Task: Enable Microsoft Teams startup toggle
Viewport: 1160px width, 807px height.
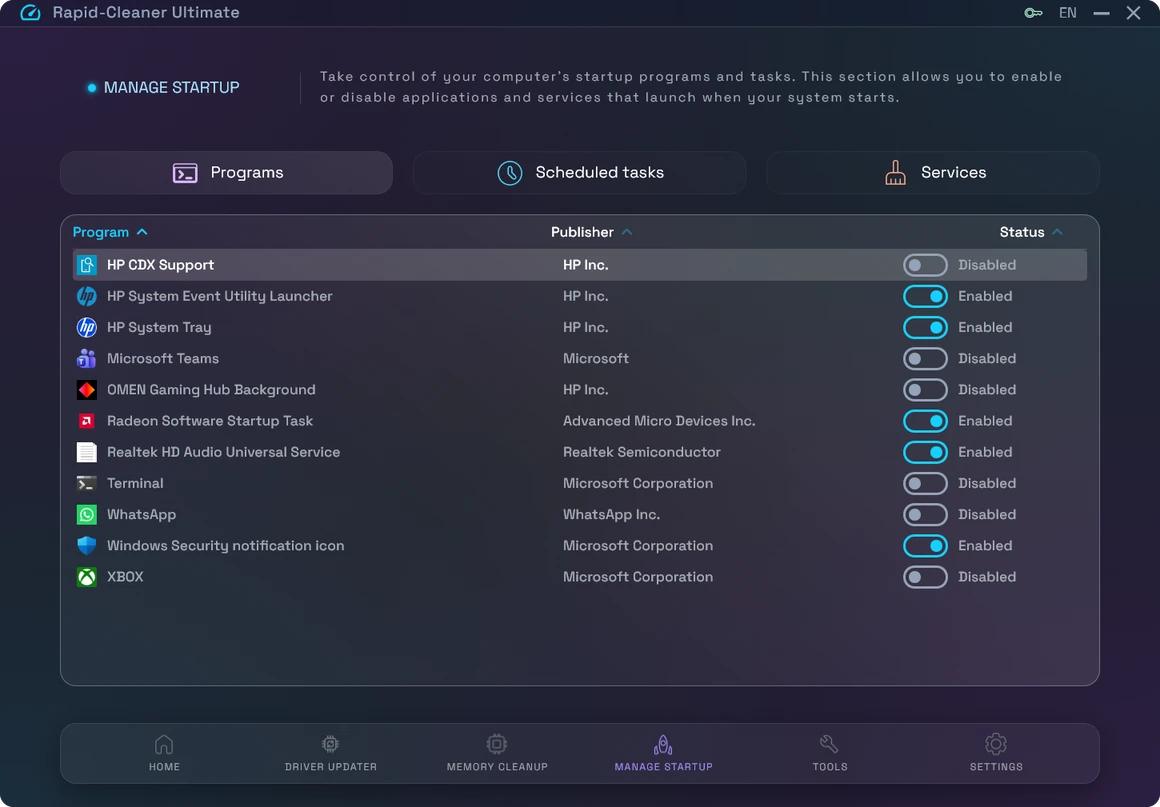Action: 925,358
